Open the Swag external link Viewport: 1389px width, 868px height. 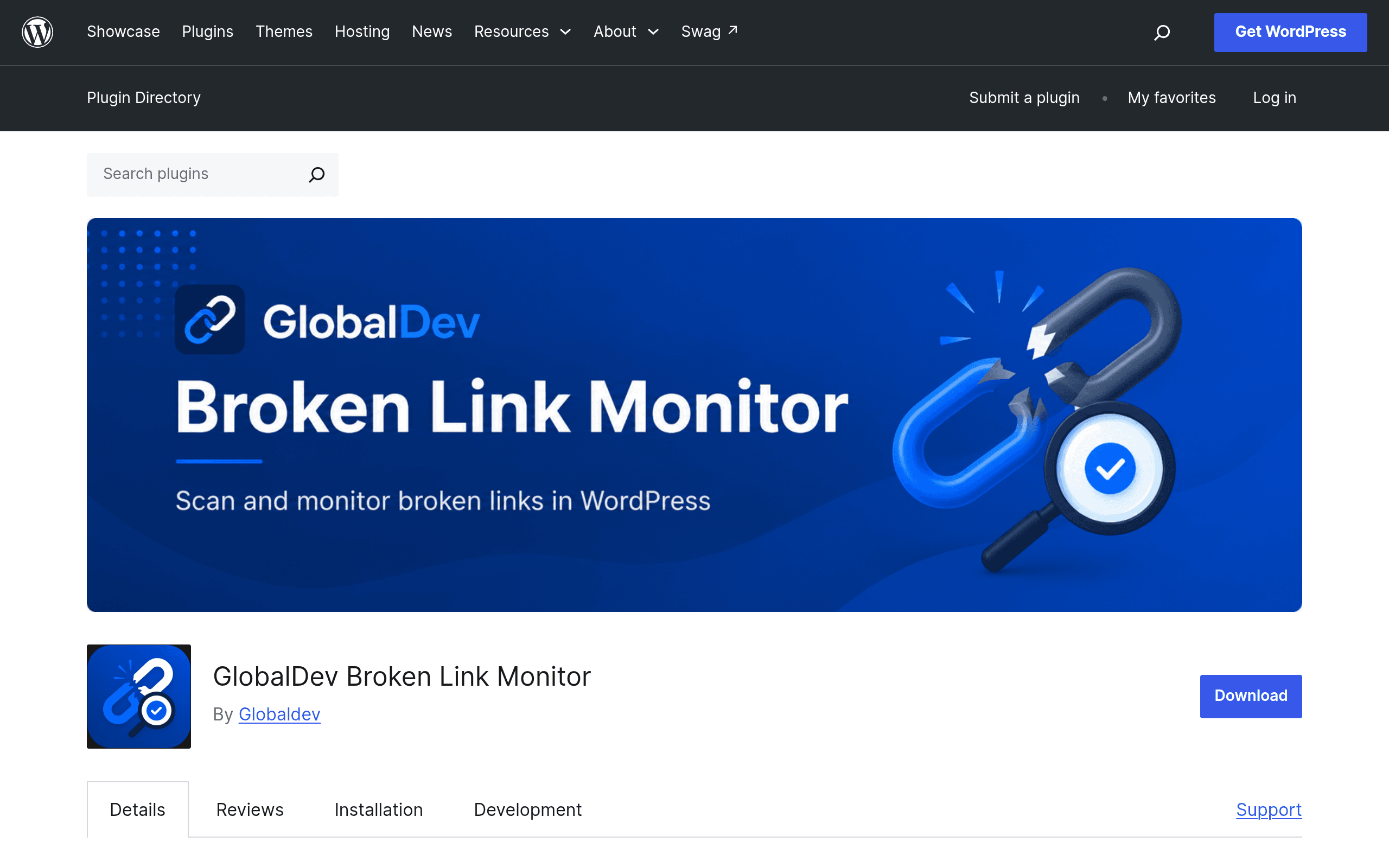pos(710,32)
